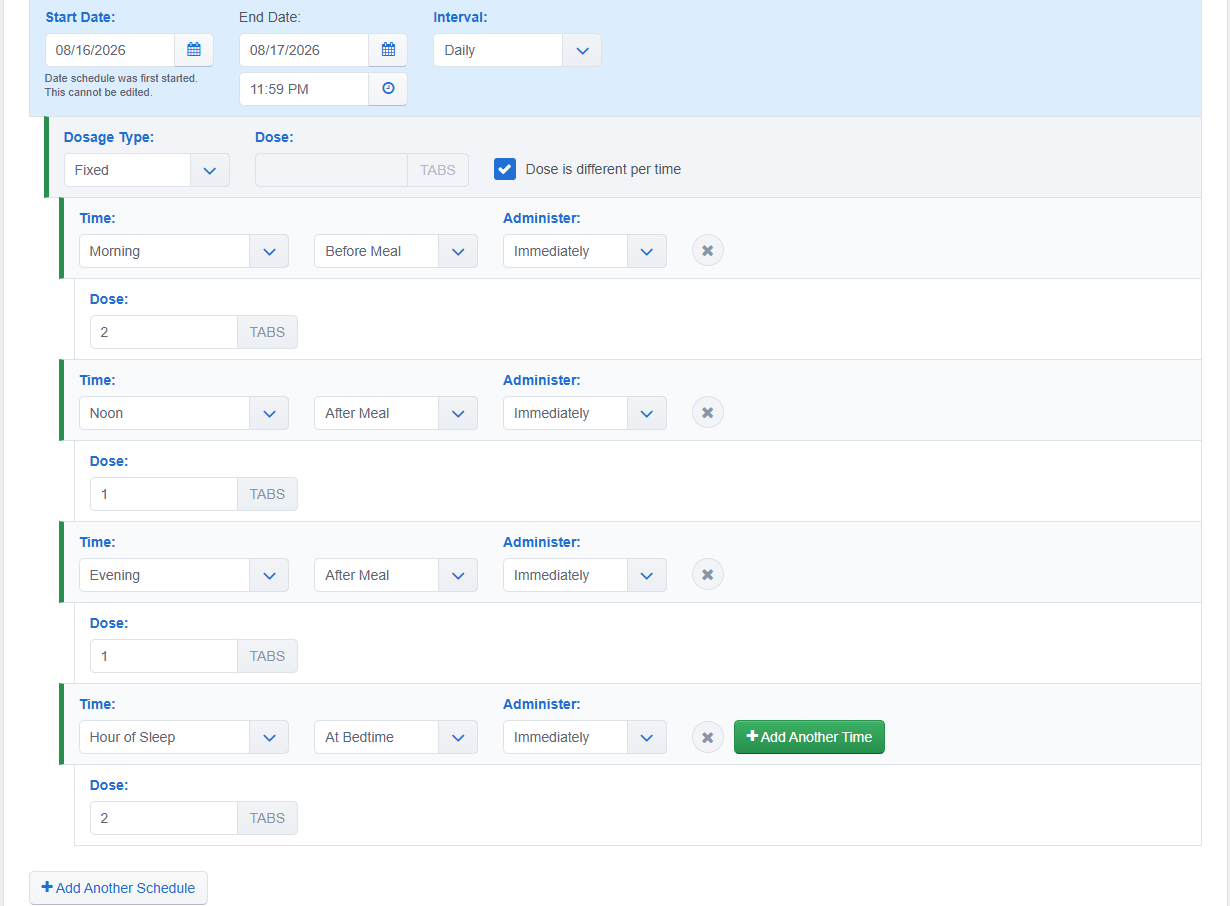The image size is (1230, 906).
Task: Open the Hour of Sleep time dropdown
Action: (x=184, y=737)
